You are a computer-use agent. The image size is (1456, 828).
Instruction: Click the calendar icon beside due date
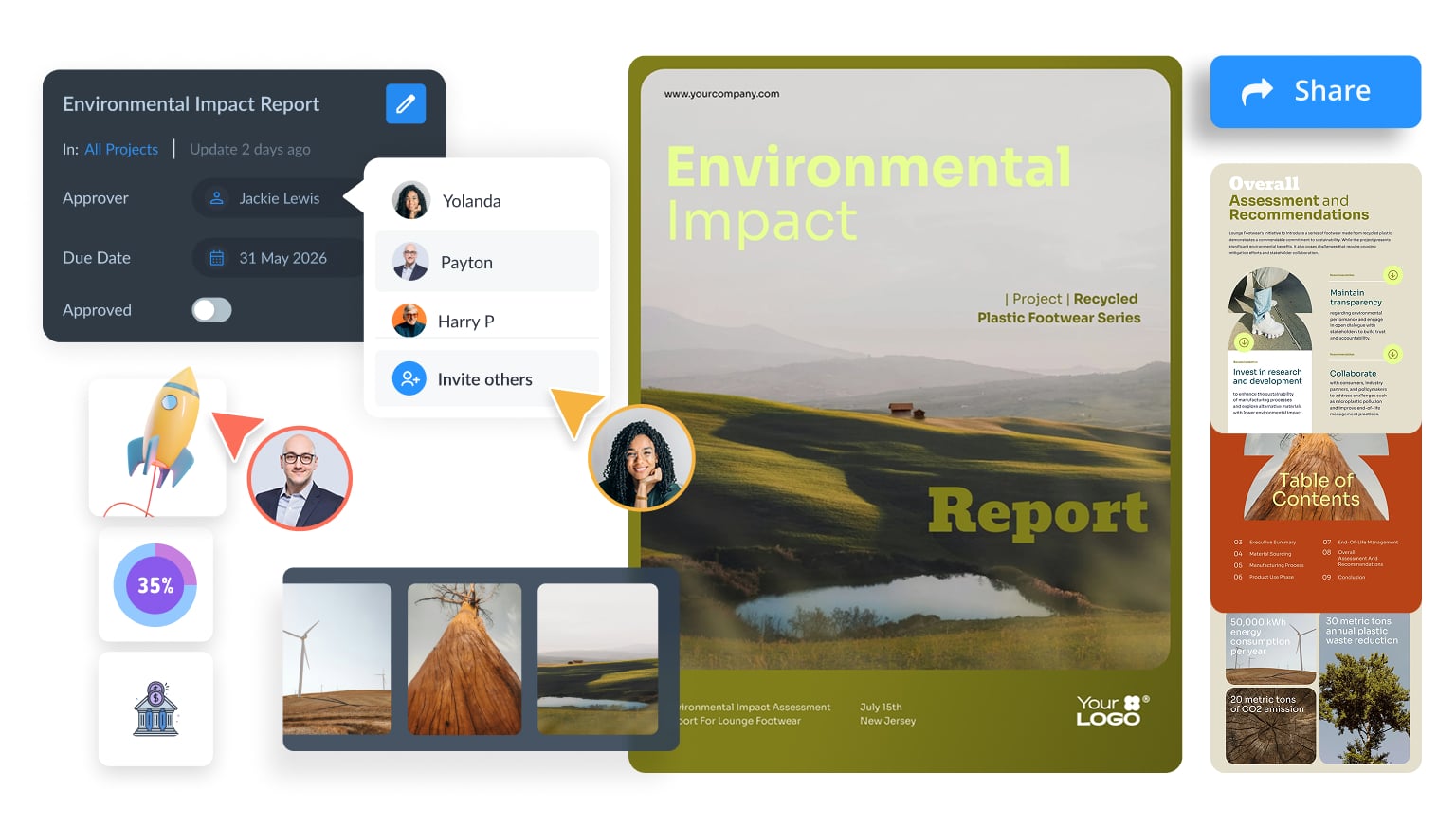pyautogui.click(x=217, y=258)
